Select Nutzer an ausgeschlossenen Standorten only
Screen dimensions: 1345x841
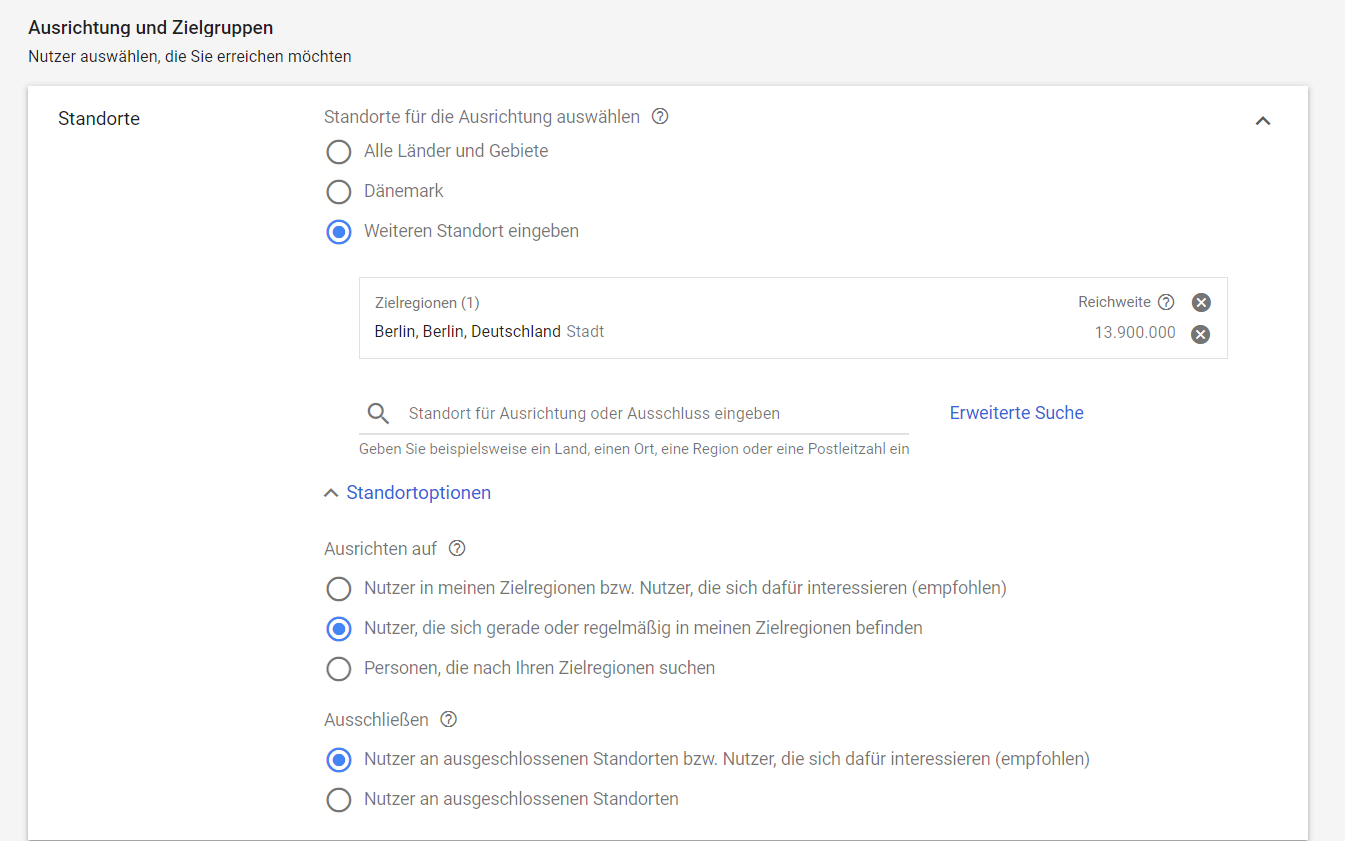[339, 800]
